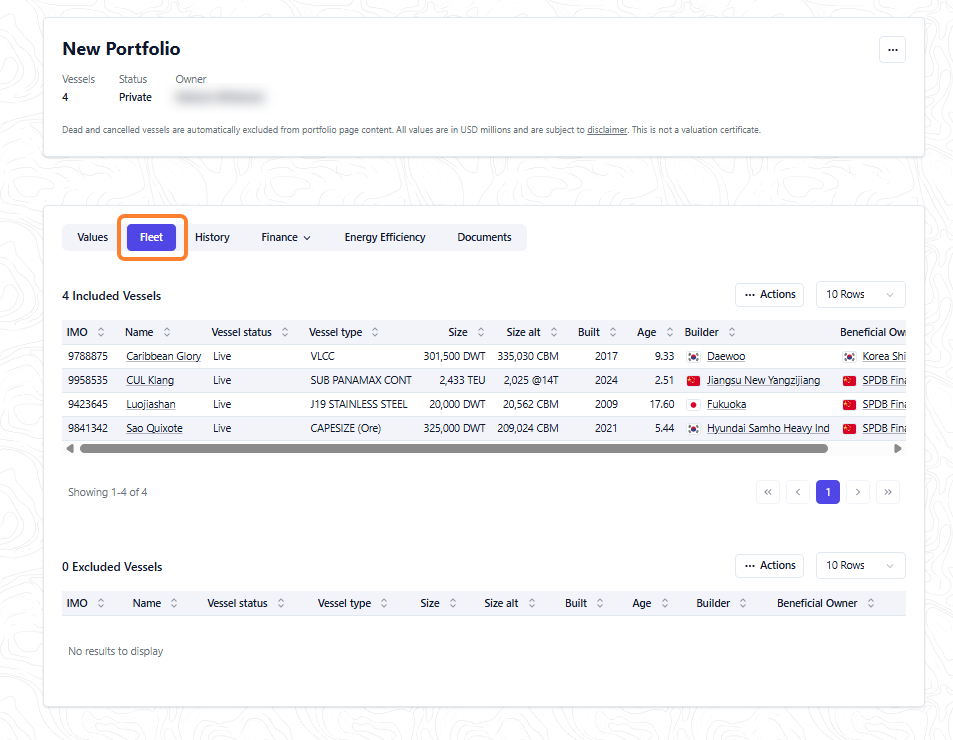
Task: Open the portfolio three-dot options menu
Action: pos(892,50)
